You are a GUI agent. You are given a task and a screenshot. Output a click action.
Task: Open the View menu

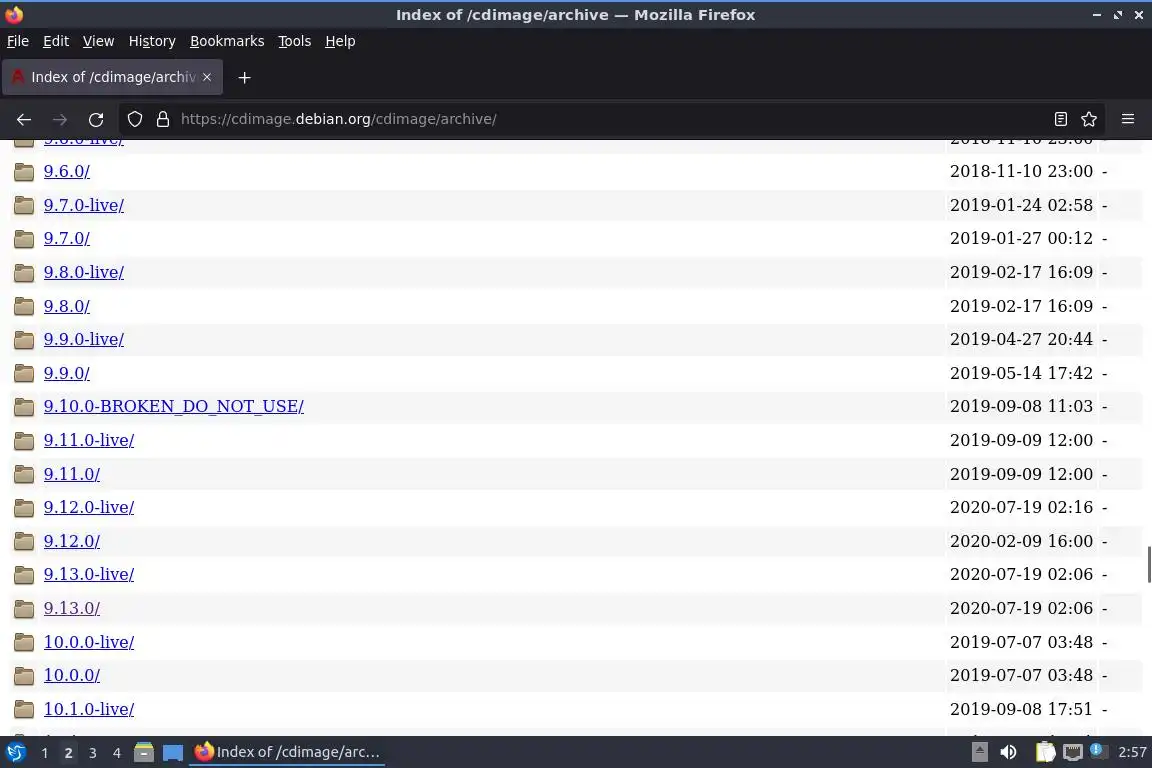(x=98, y=41)
